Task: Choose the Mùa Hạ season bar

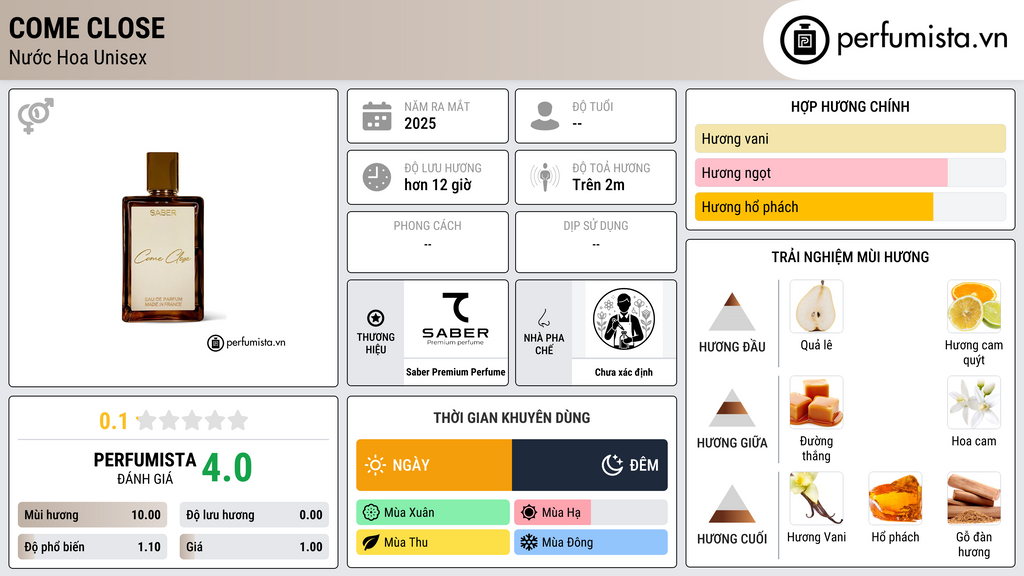Action: pos(591,513)
